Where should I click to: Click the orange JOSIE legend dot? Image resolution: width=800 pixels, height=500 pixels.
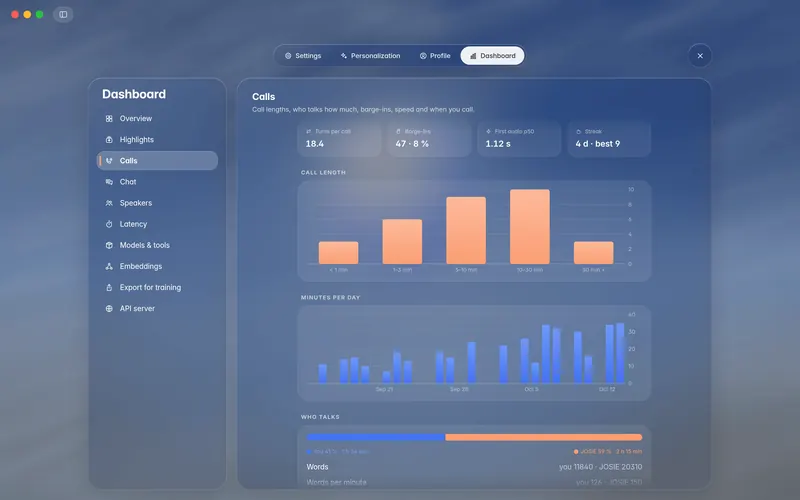pyautogui.click(x=576, y=452)
